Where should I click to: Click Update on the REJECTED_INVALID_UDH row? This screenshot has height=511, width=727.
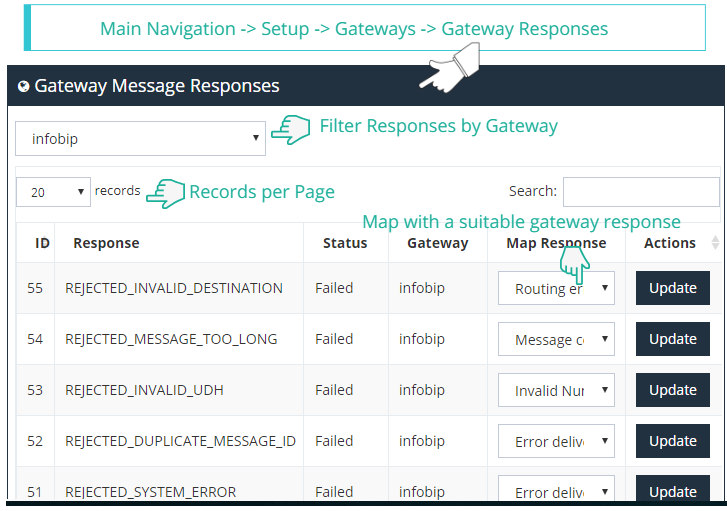[672, 390]
